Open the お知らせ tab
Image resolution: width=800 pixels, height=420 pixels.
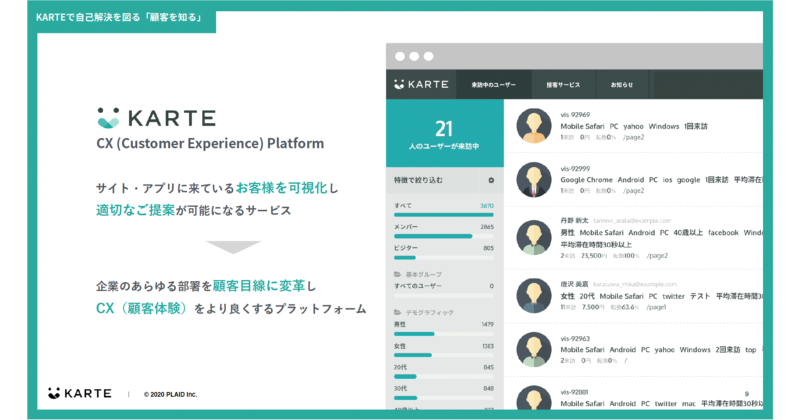[x=622, y=85]
